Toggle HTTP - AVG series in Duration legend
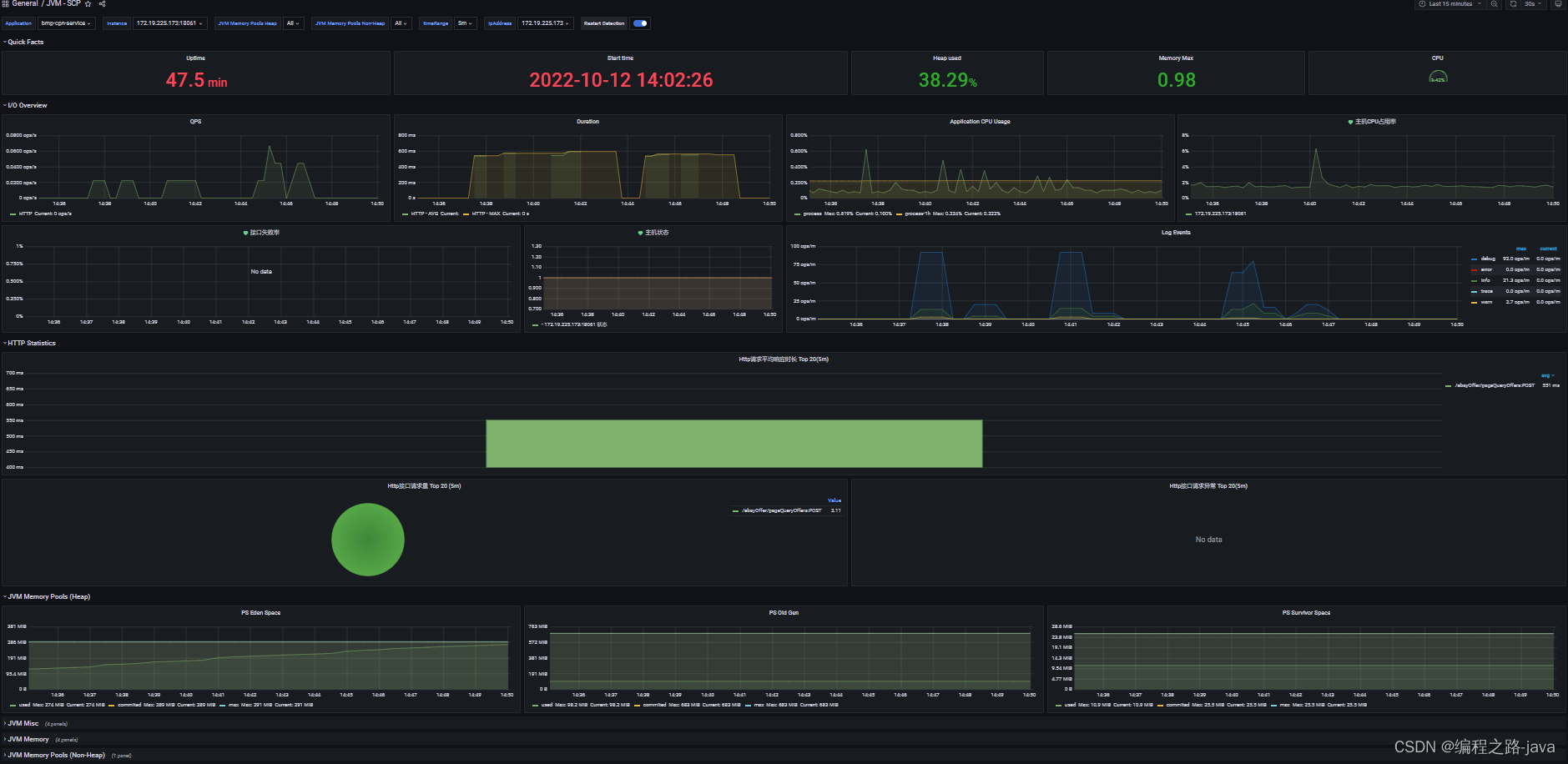Screen dimensions: 1568x764 424,214
